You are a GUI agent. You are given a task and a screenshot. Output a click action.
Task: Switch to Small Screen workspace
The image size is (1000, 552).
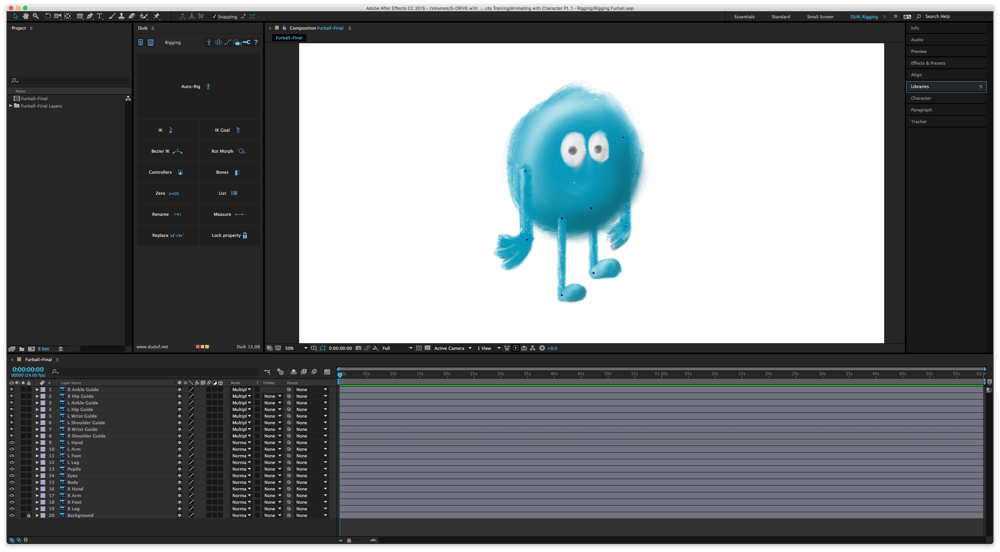(820, 17)
